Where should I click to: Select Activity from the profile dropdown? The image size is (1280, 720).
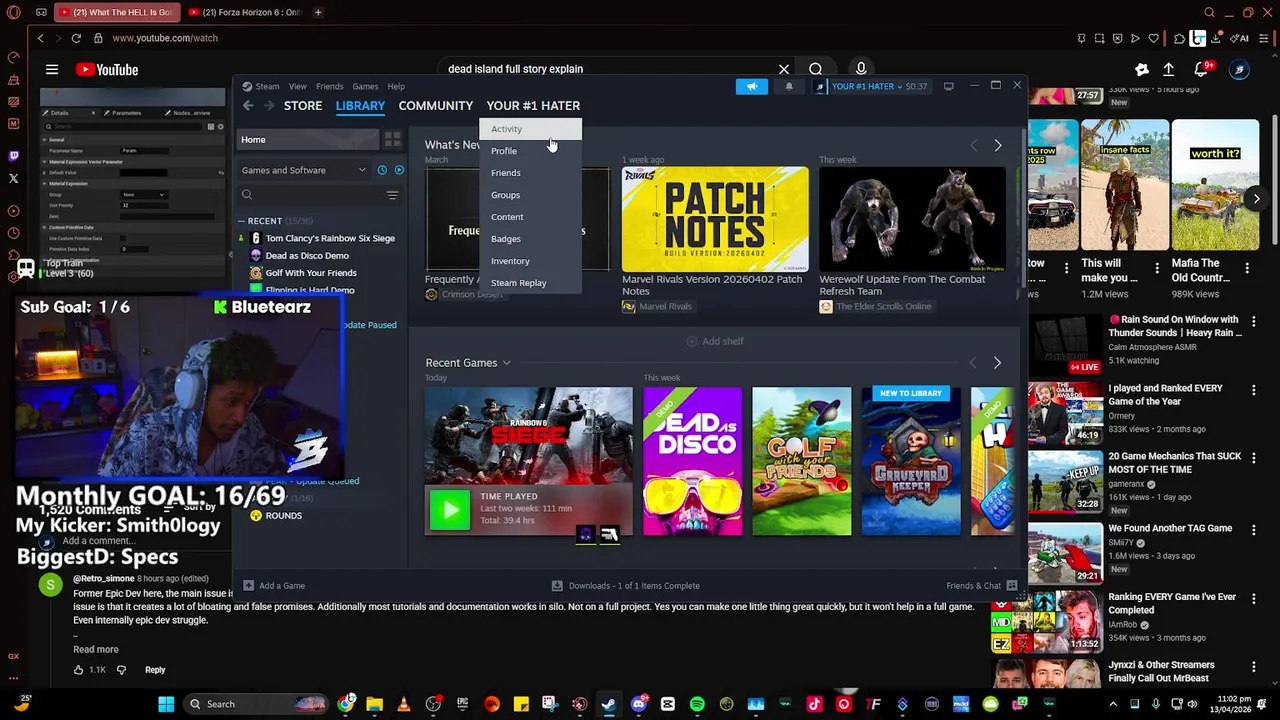click(x=530, y=129)
